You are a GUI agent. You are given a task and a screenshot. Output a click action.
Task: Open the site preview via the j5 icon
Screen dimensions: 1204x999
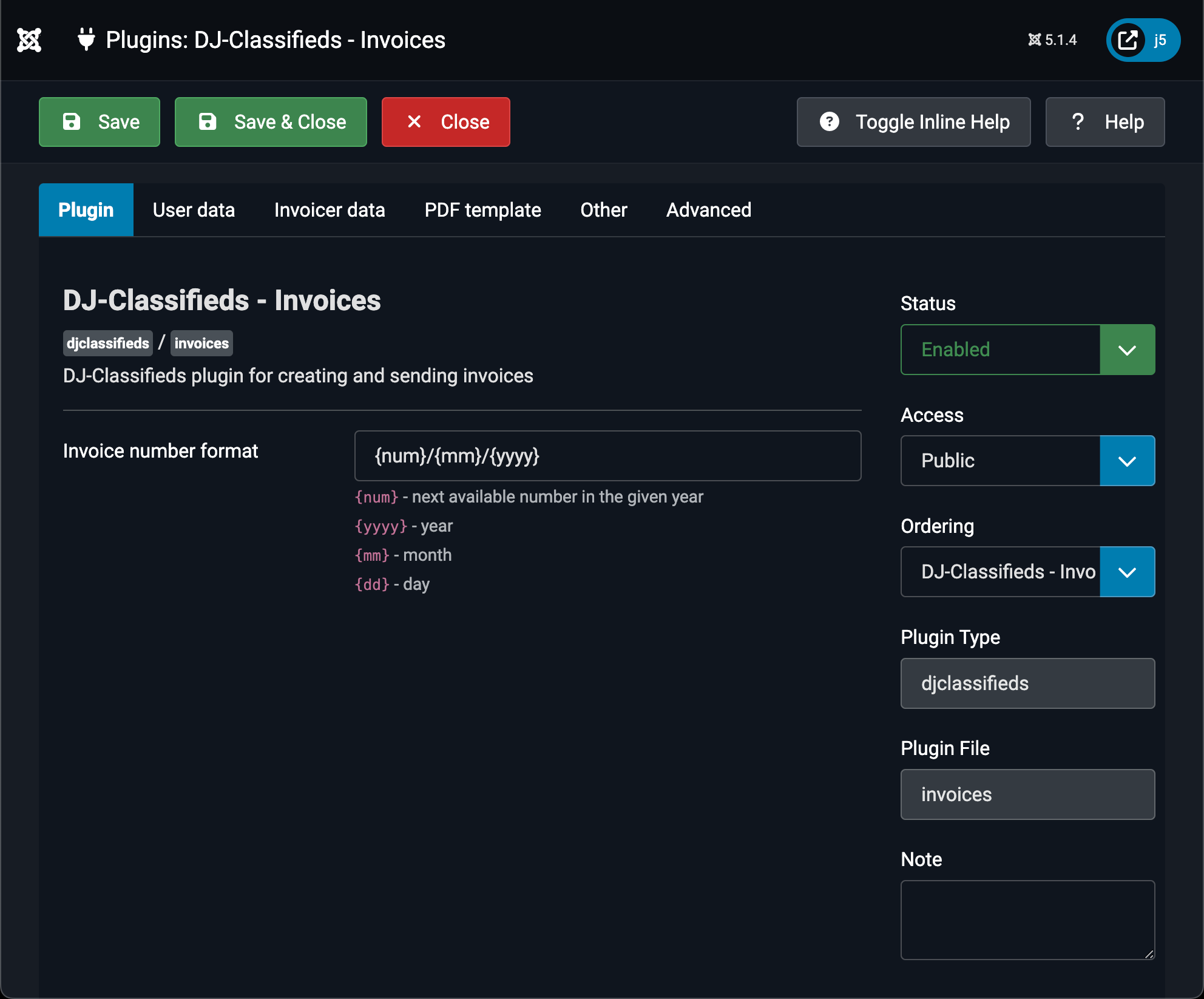coord(1143,40)
